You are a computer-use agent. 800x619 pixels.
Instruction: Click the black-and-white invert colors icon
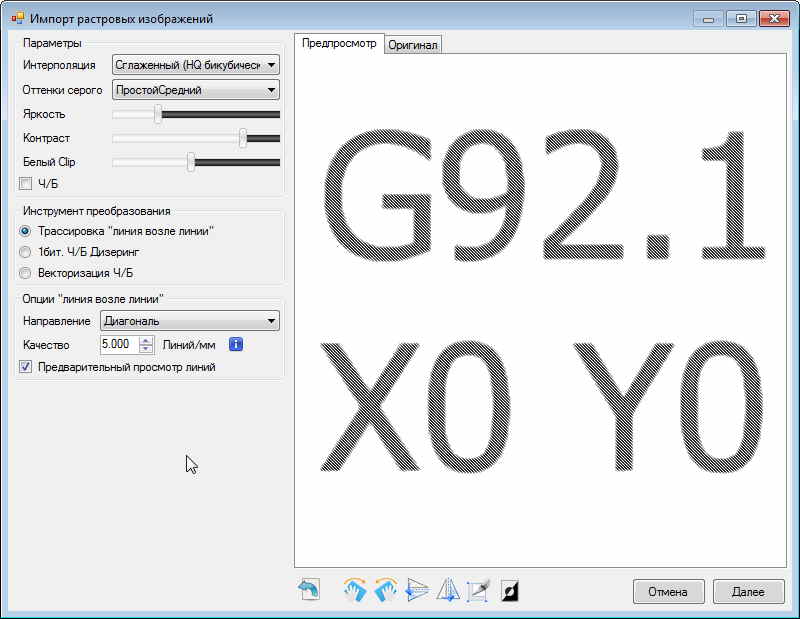coord(509,590)
